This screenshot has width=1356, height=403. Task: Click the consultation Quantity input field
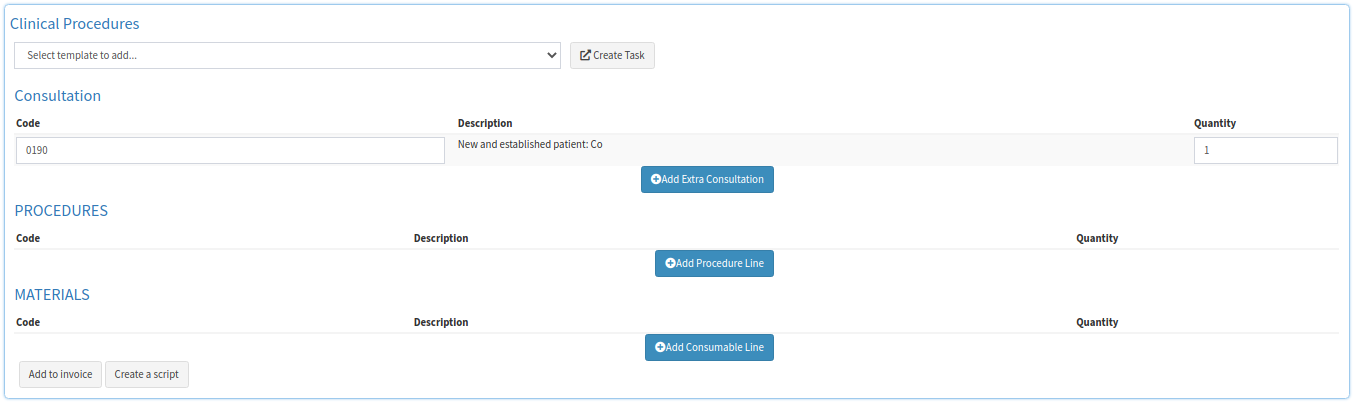point(1265,150)
